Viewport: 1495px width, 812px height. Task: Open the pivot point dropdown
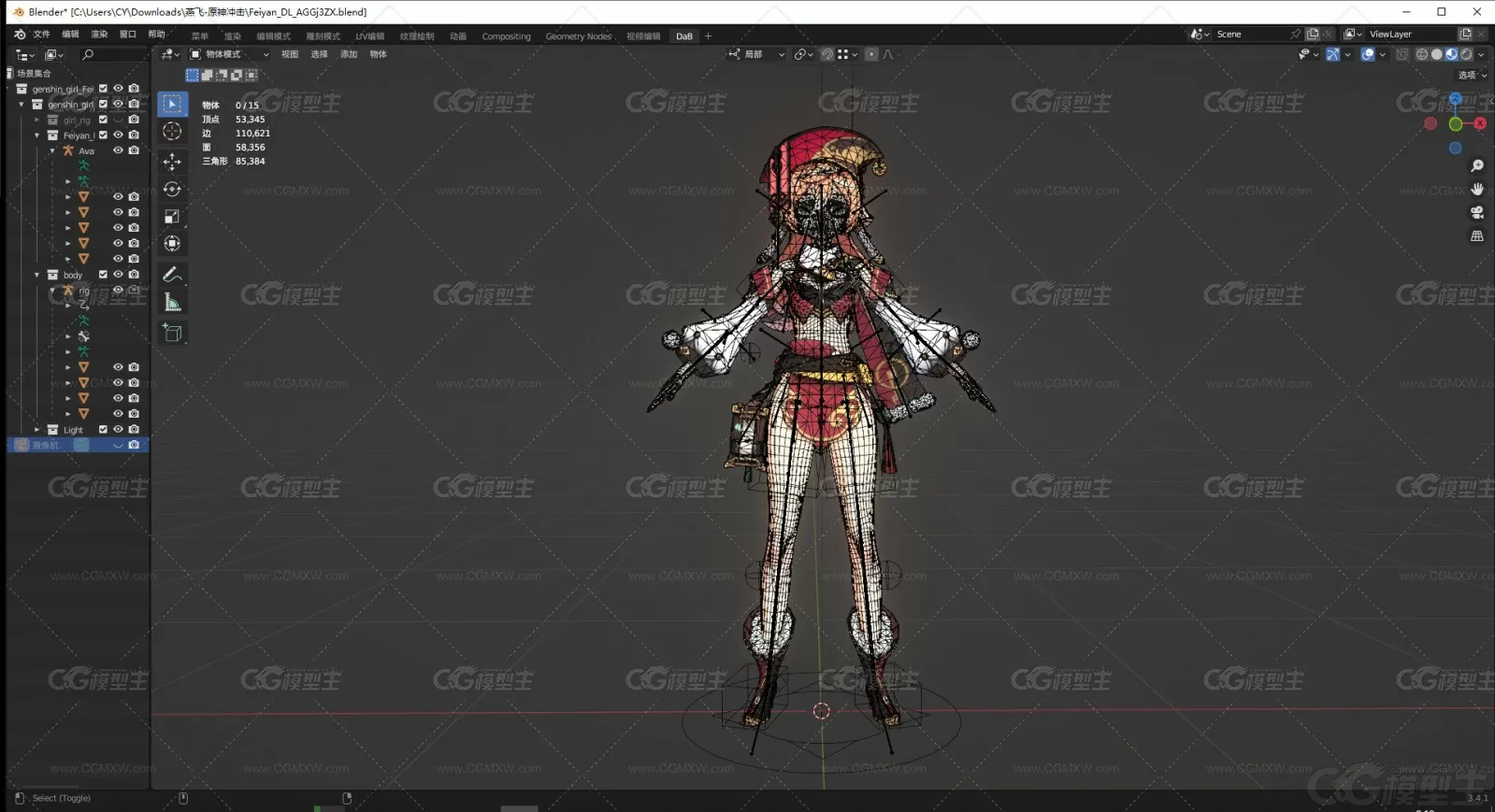click(804, 54)
